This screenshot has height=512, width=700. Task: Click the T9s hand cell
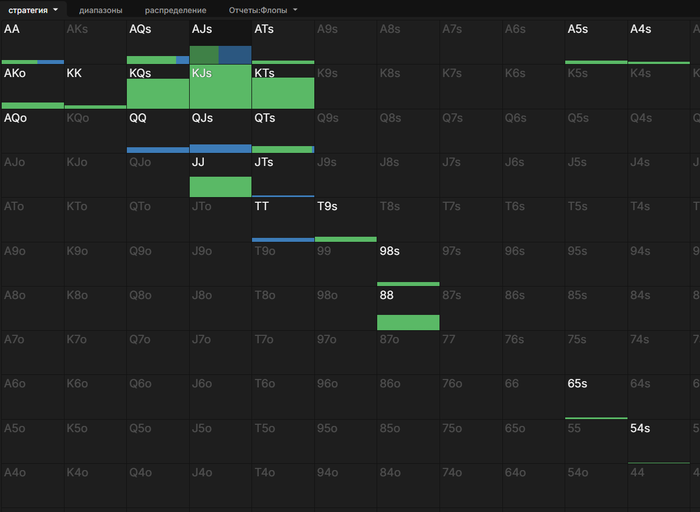point(345,220)
